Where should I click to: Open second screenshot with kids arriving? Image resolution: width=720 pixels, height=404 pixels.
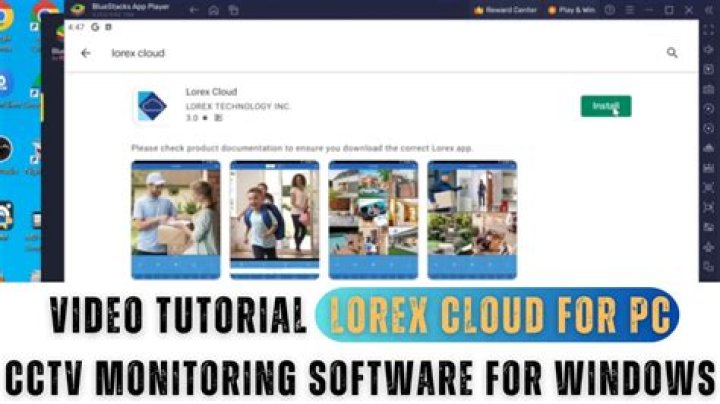(274, 219)
